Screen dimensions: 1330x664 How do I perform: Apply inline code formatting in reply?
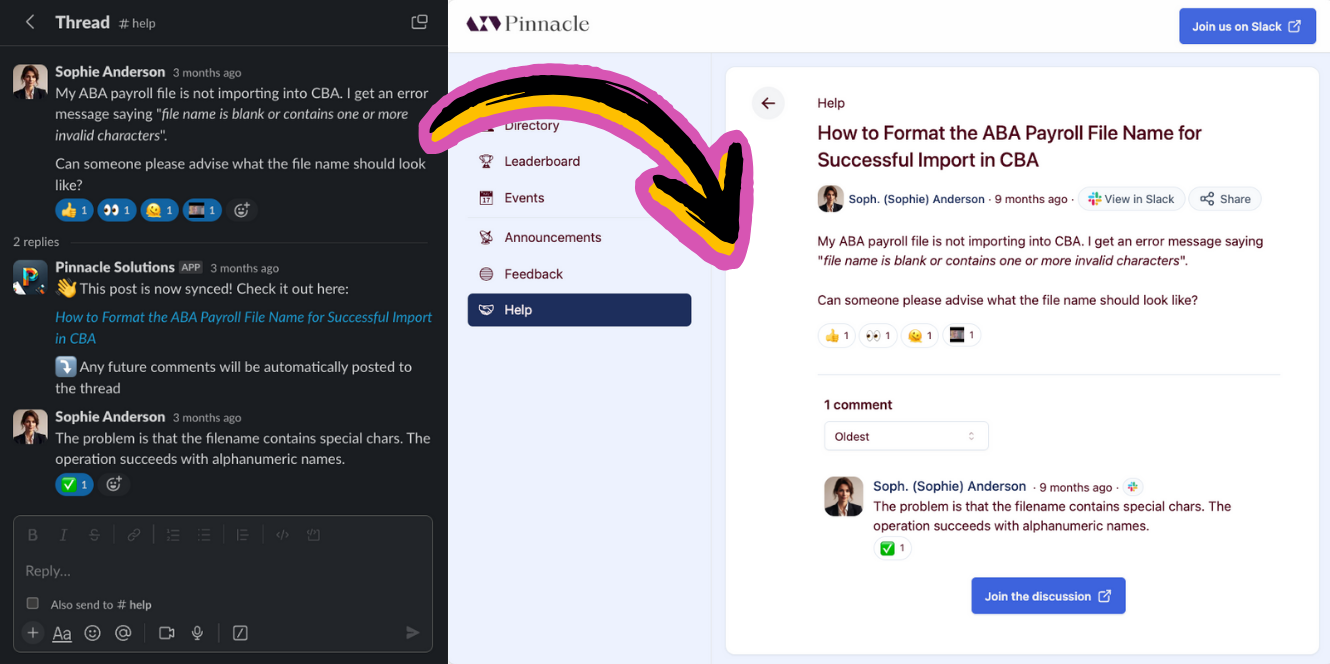tap(282, 535)
